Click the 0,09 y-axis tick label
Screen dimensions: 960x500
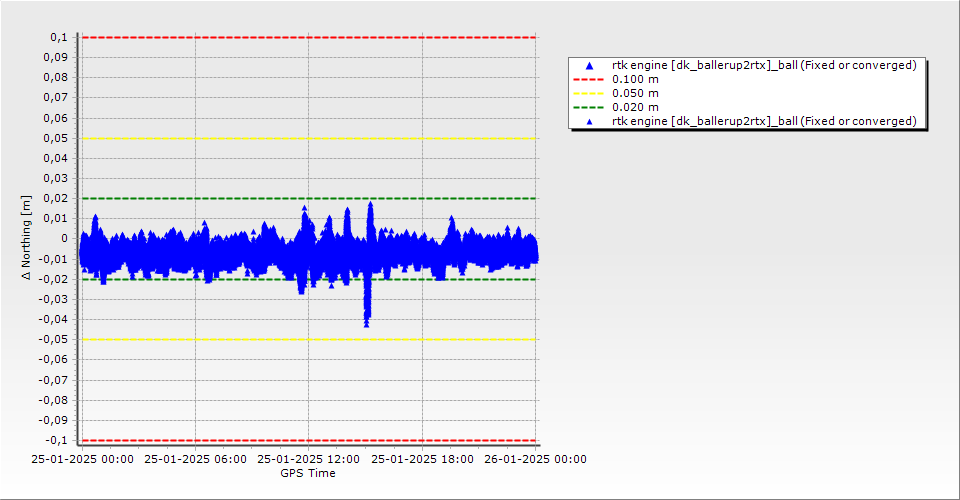coord(56,58)
